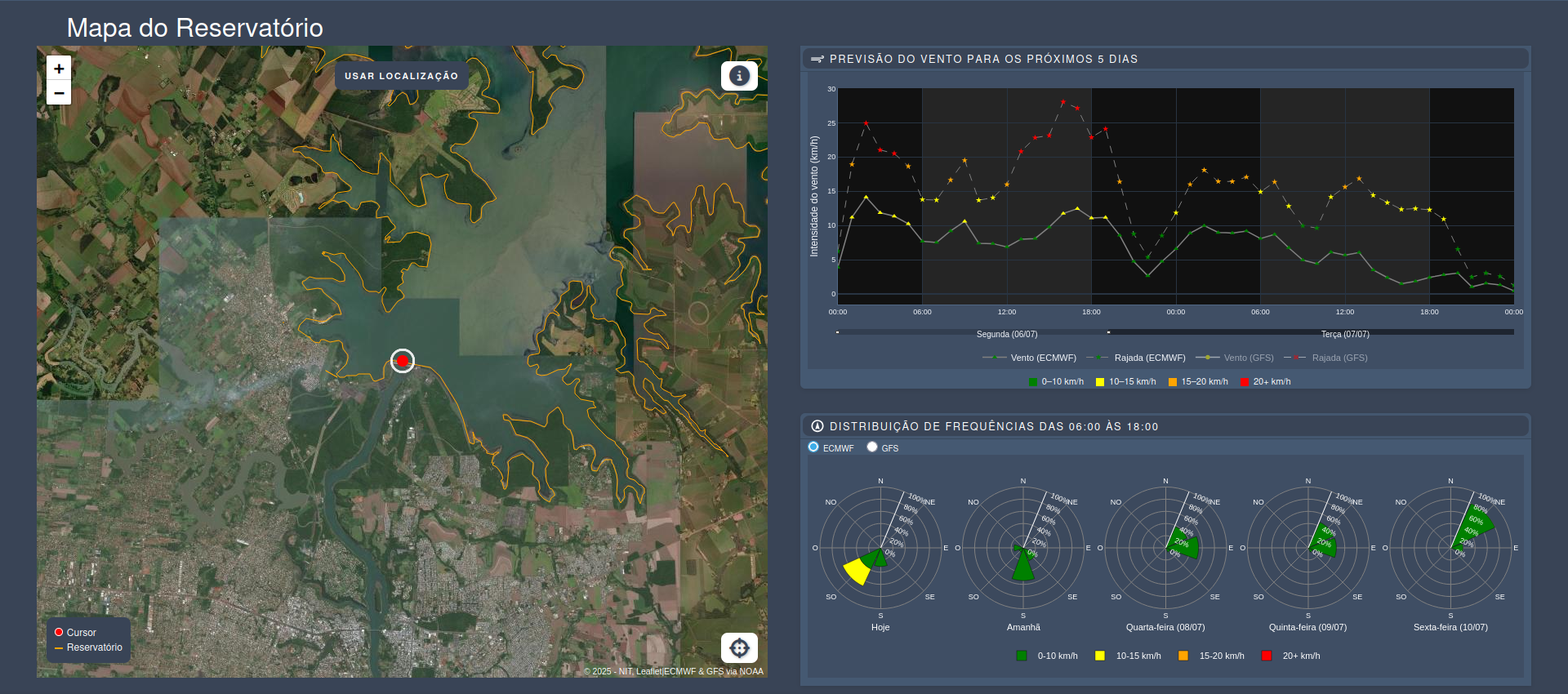
Task: Click the USAR LOCALIZAÇÃO button
Action: [x=402, y=76]
